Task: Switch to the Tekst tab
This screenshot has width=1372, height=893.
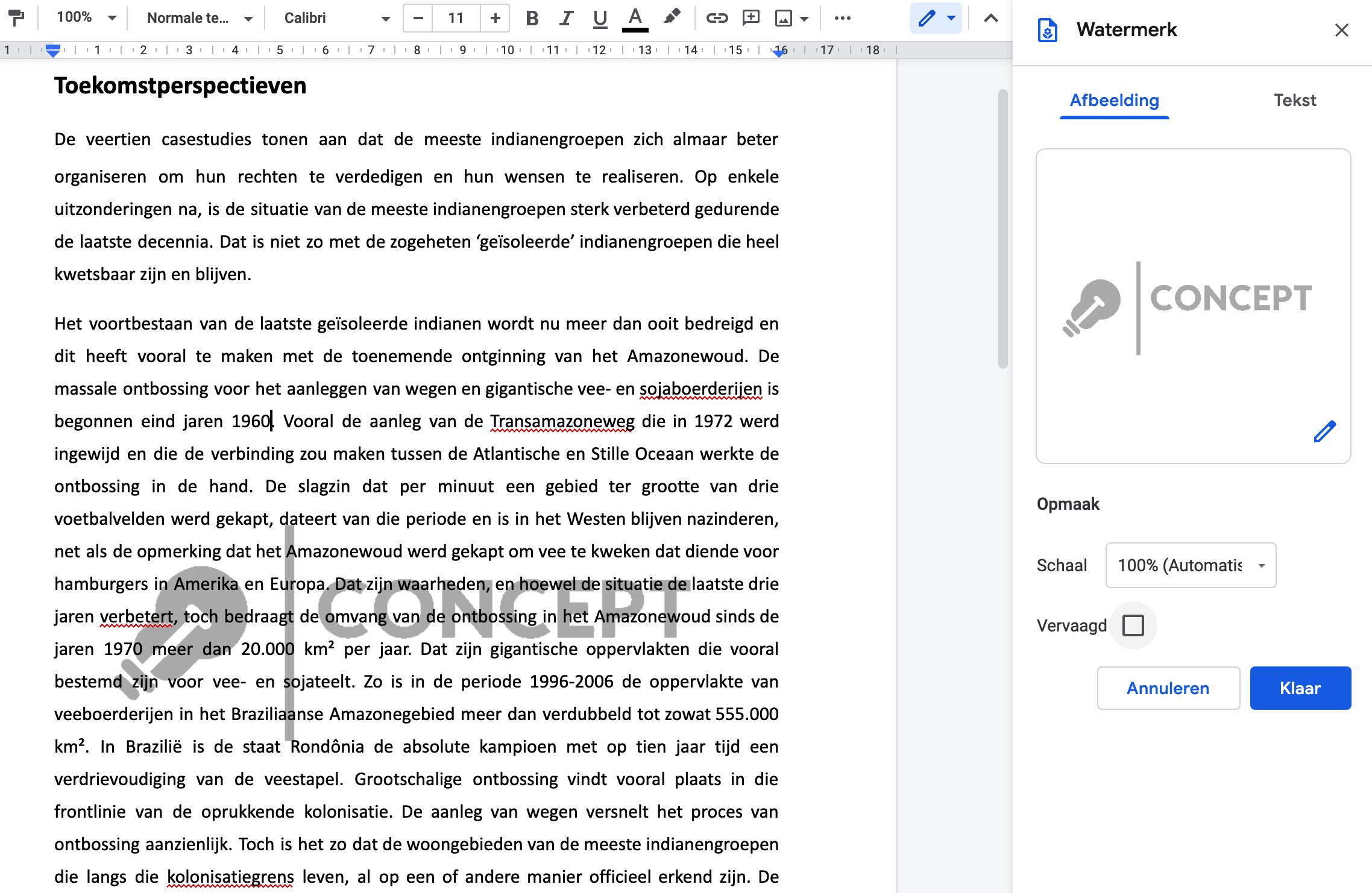Action: click(1294, 100)
